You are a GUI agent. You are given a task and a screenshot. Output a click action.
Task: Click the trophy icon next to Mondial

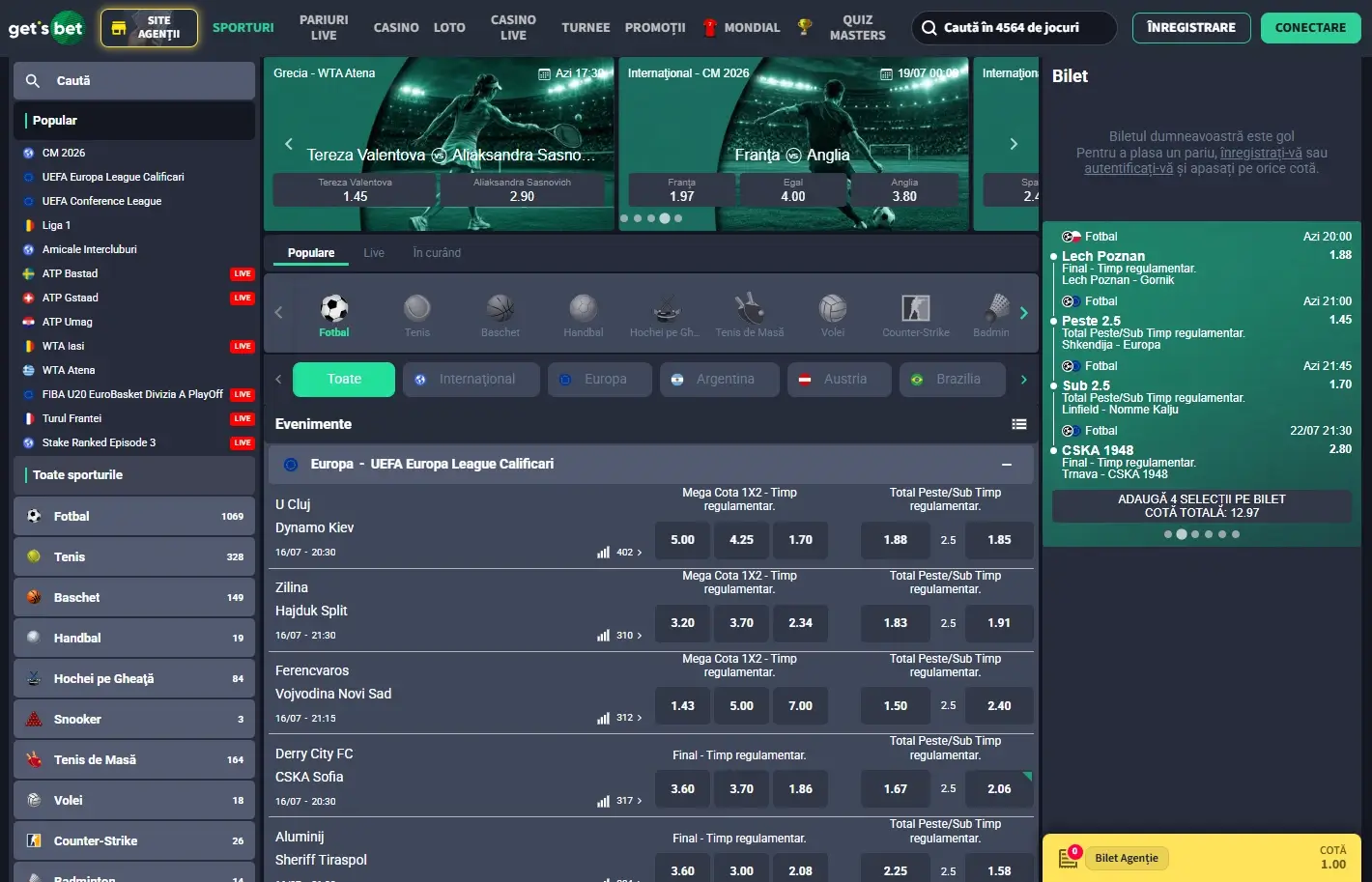804,27
